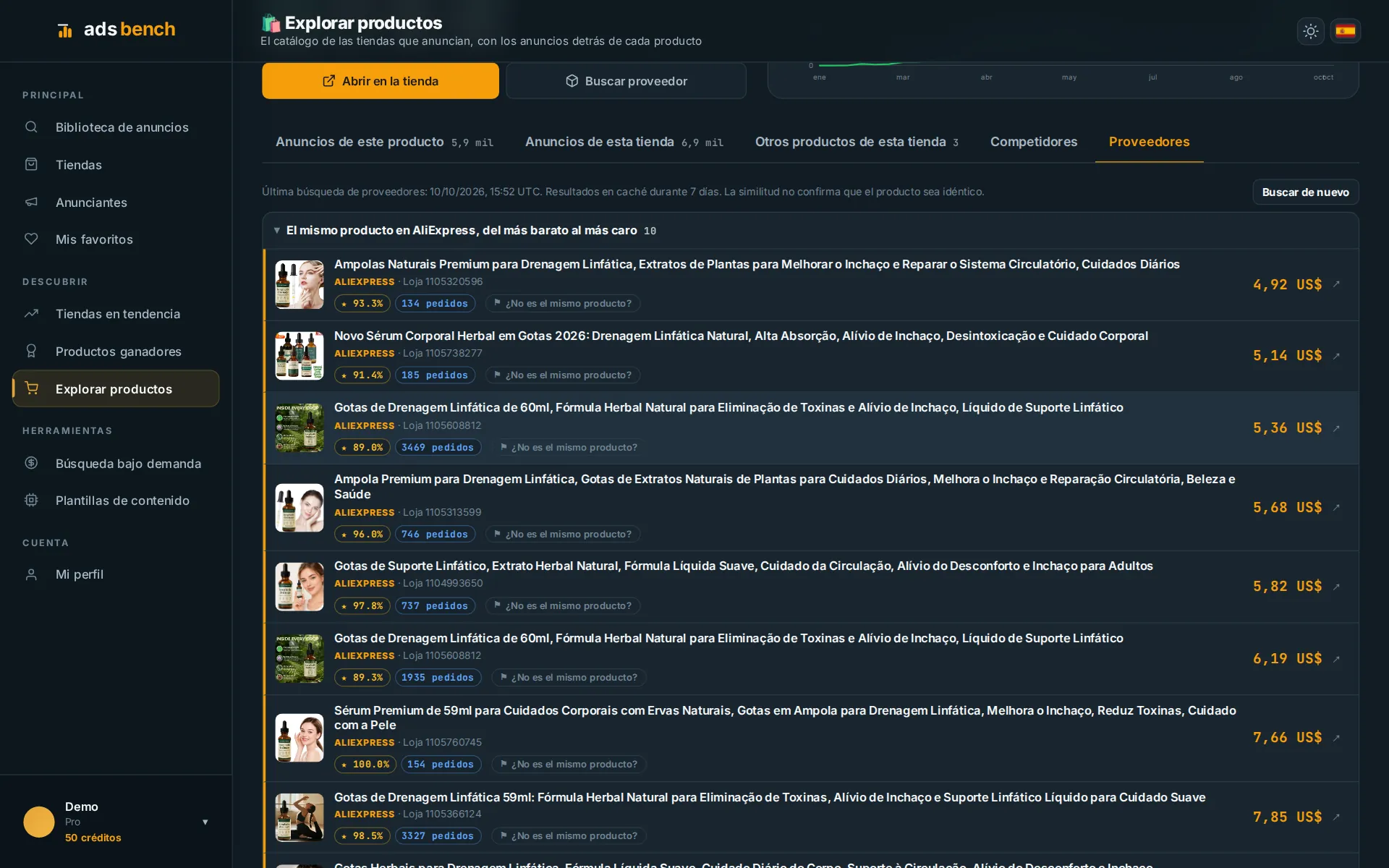Viewport: 1389px width, 868px height.
Task: Expand the Demo account menu arrow
Action: (205, 822)
